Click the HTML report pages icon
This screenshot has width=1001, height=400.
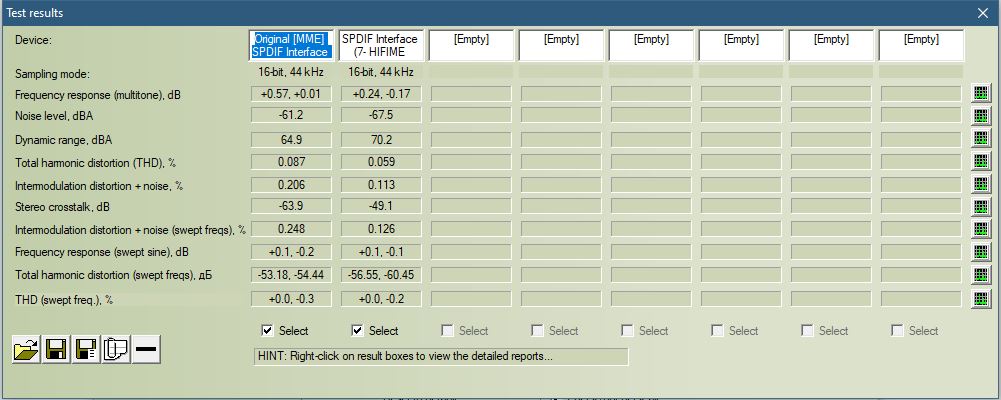tap(116, 350)
